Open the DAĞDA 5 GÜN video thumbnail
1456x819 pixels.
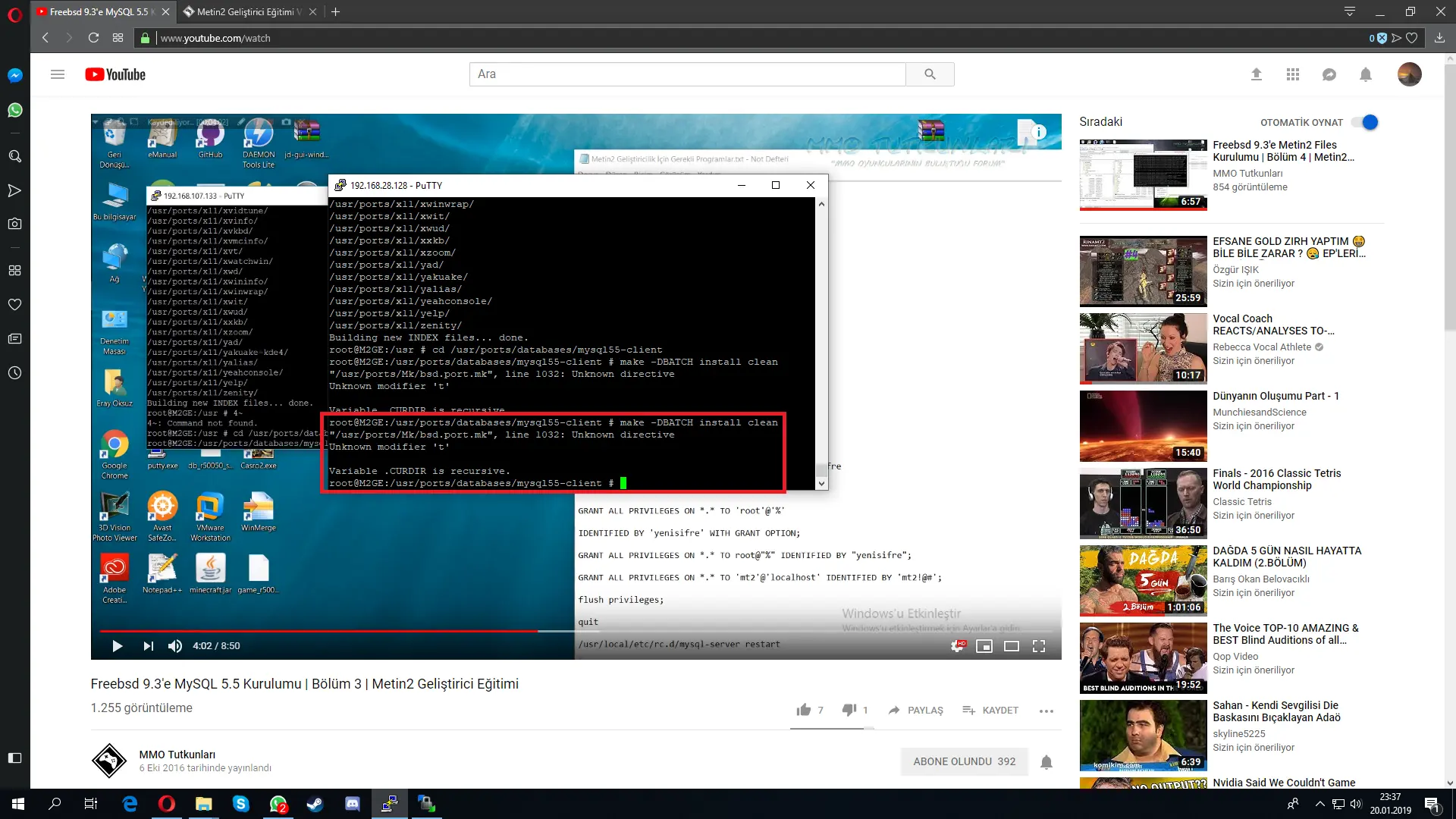[1143, 580]
